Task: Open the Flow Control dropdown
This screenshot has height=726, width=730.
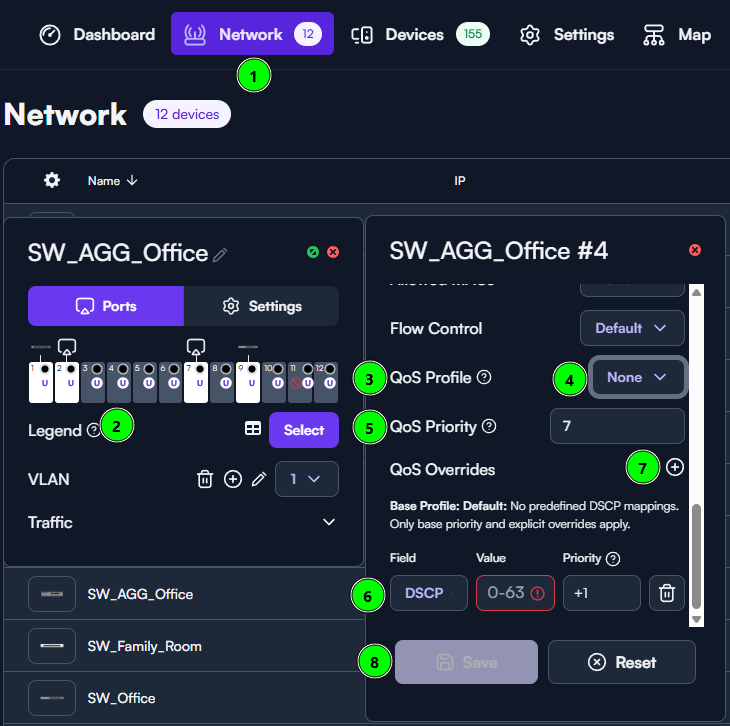Action: (x=632, y=328)
